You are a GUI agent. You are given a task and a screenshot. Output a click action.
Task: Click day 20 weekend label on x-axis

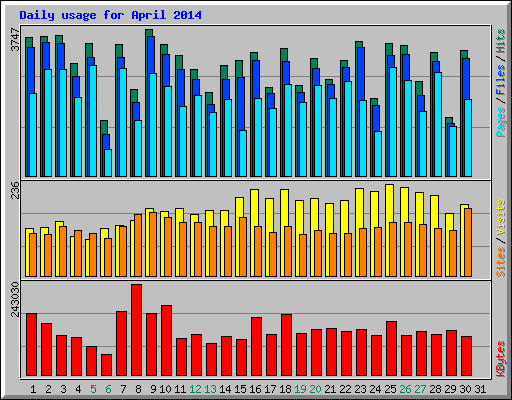click(x=315, y=389)
